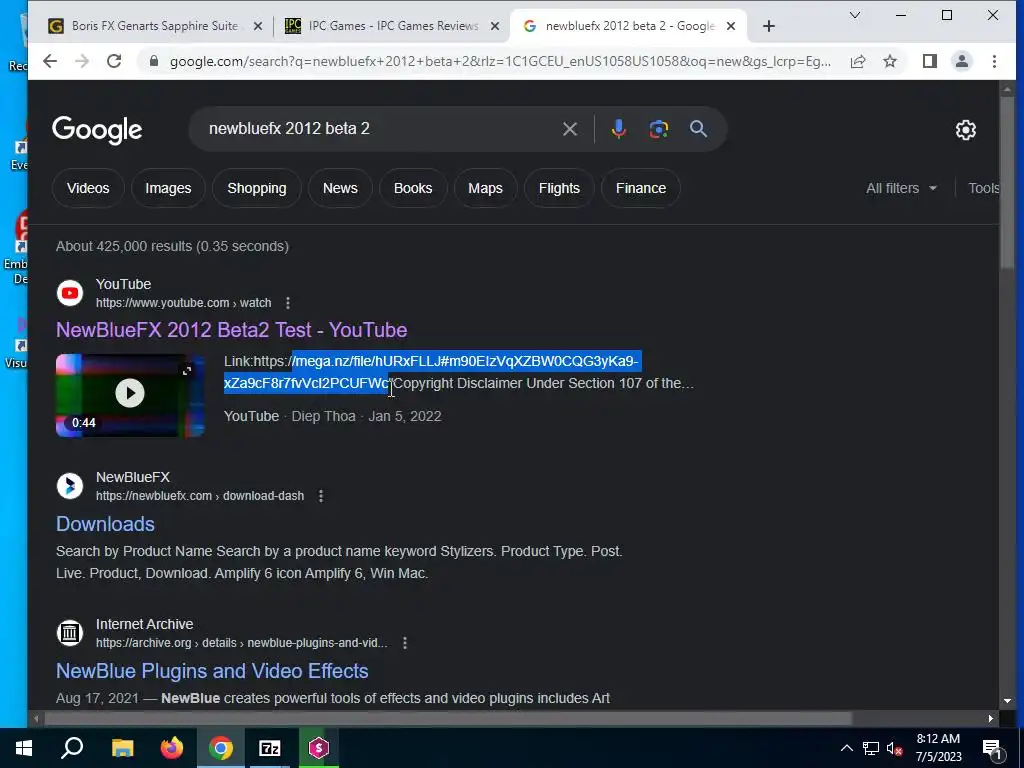Open 7-Zip from the taskbar
Viewport: 1024px width, 768px height.
coord(270,748)
